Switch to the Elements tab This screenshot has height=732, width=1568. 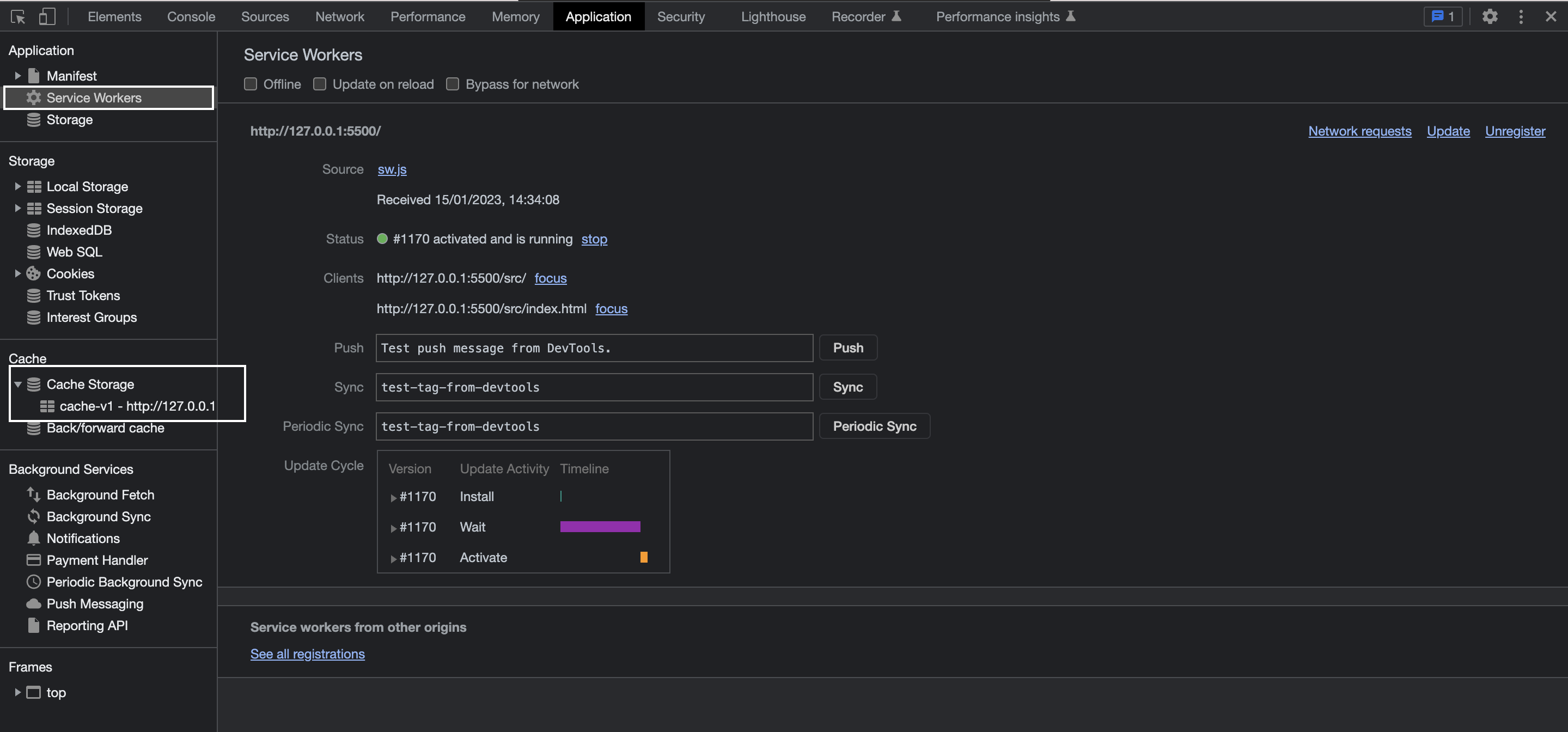114,16
